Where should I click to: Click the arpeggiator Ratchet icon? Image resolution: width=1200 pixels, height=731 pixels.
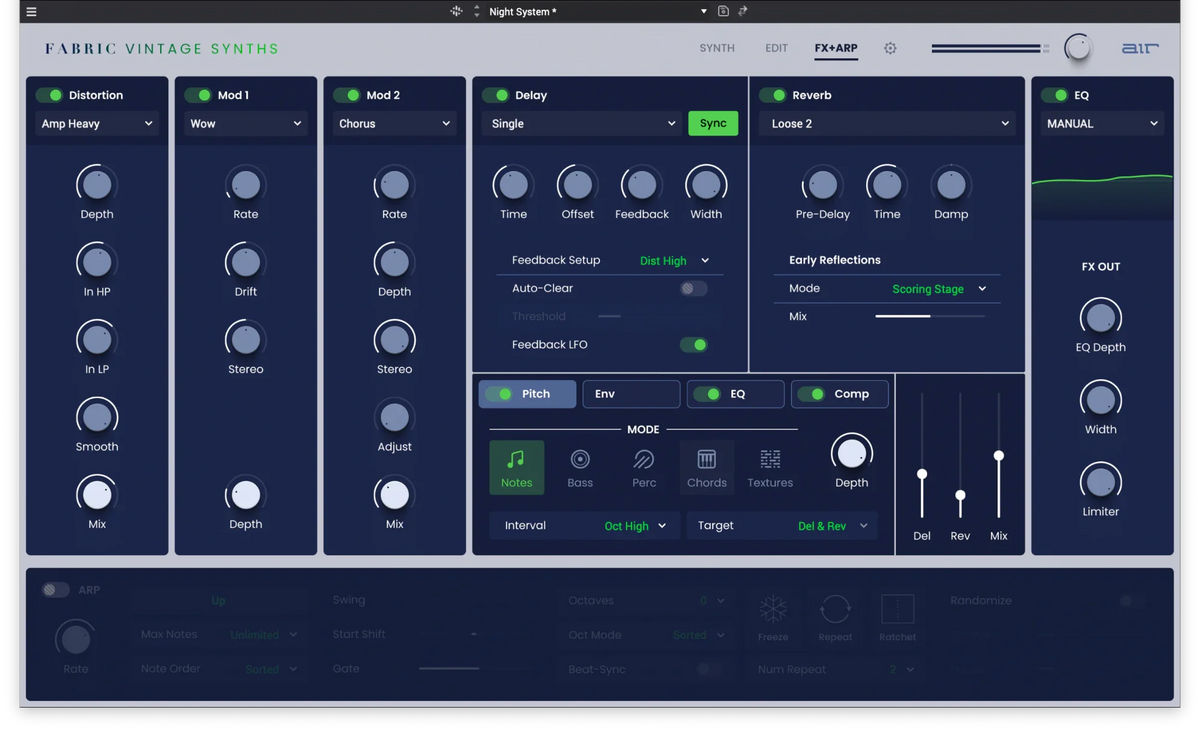click(x=897, y=609)
